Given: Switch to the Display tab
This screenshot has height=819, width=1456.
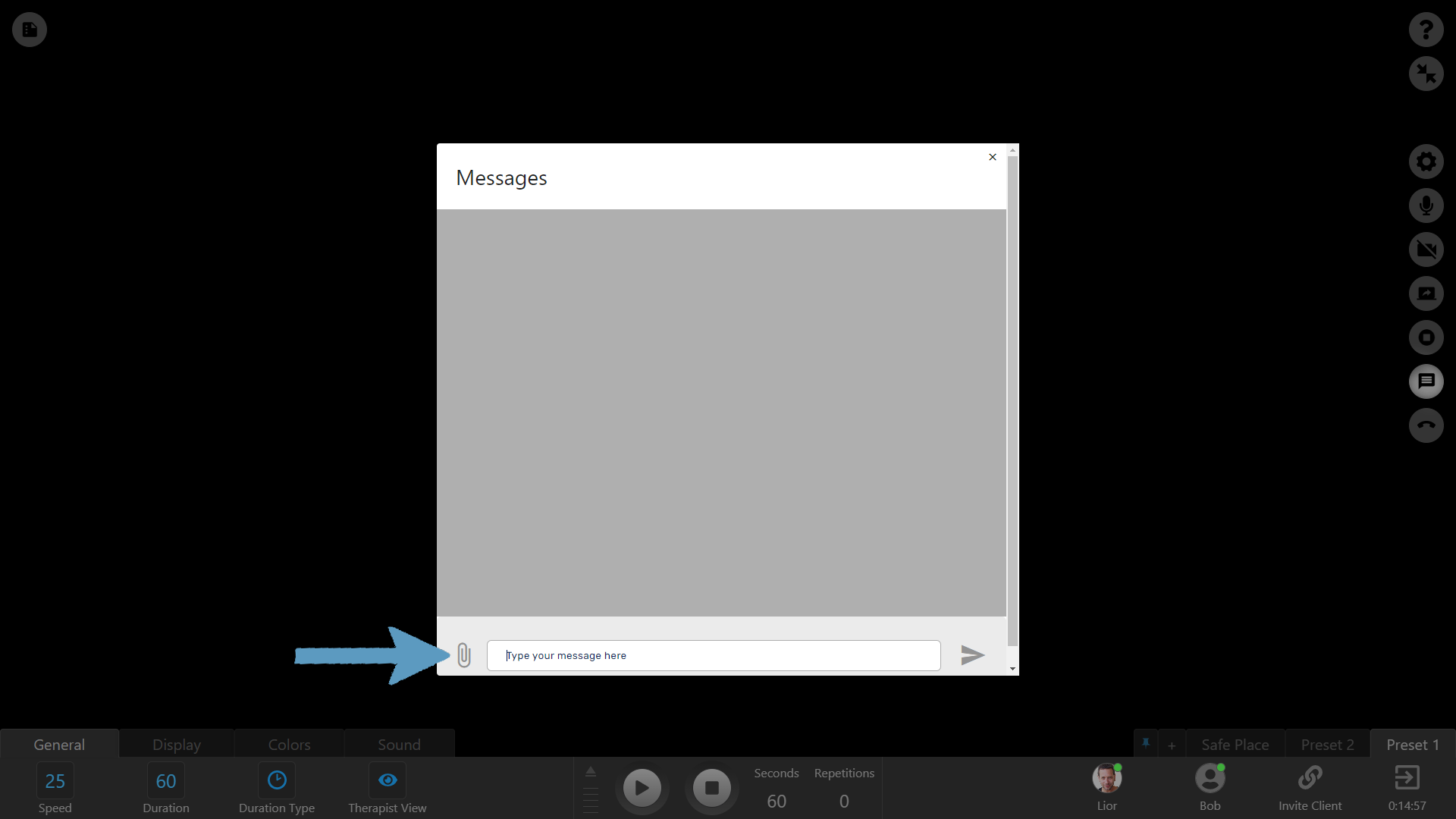Looking at the screenshot, I should tap(177, 745).
